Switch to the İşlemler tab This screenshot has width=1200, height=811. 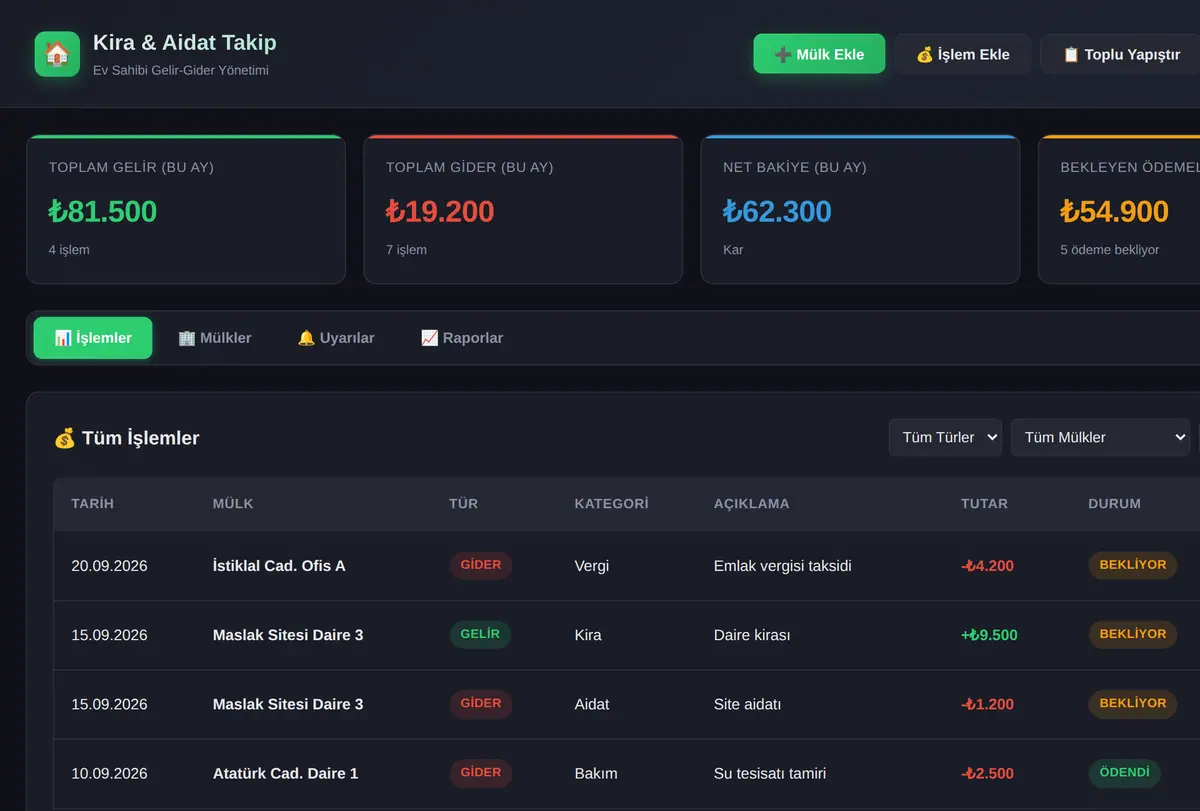tap(93, 338)
